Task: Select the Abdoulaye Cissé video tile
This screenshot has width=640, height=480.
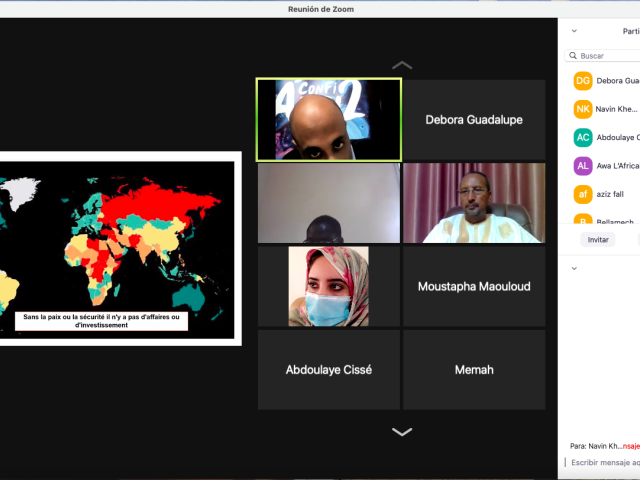Action: (329, 370)
